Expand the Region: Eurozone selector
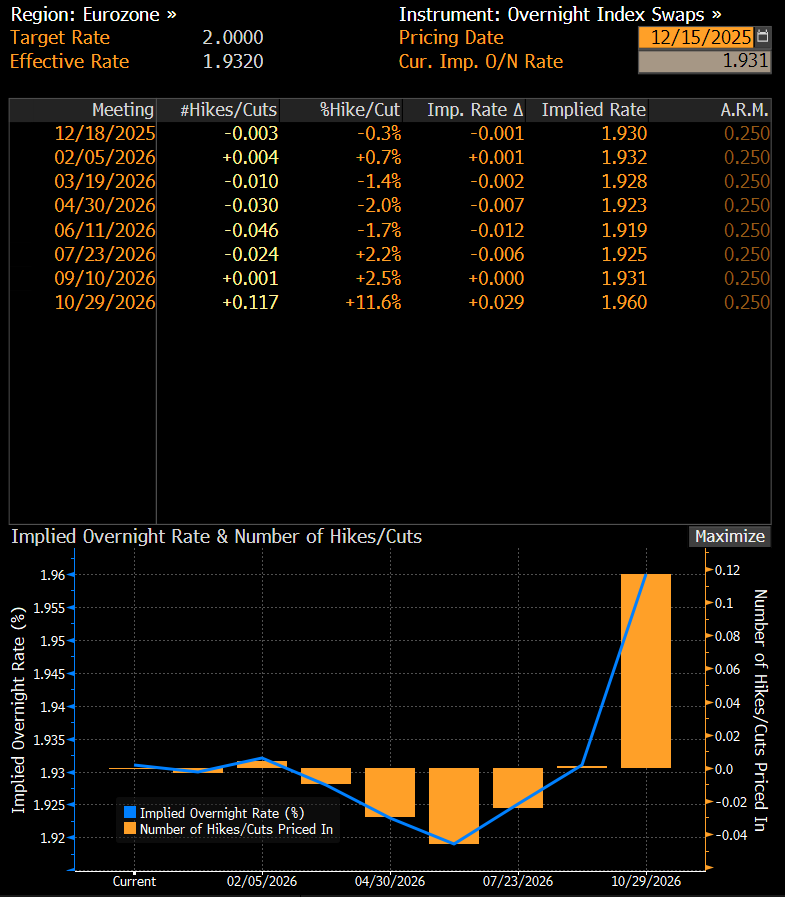 (x=93, y=14)
